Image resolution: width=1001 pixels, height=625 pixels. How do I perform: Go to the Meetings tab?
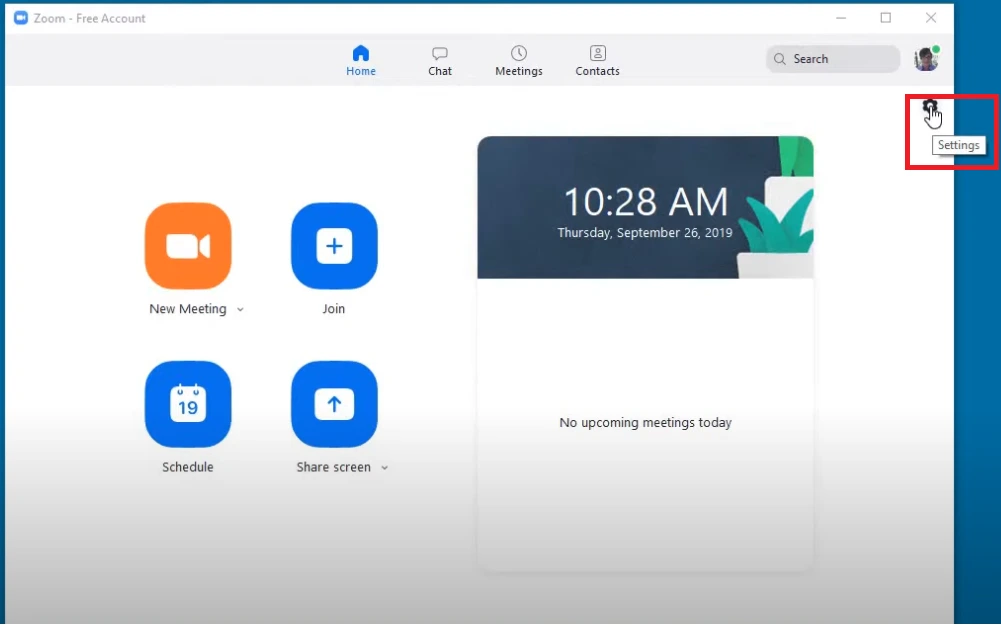coord(519,60)
